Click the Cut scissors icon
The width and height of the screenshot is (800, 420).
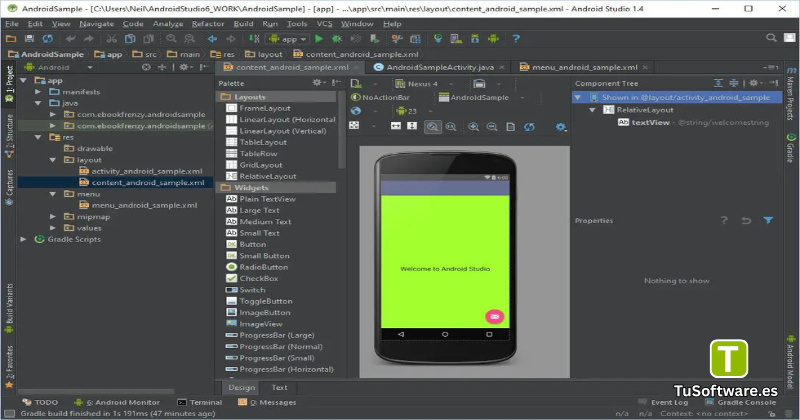[112, 39]
